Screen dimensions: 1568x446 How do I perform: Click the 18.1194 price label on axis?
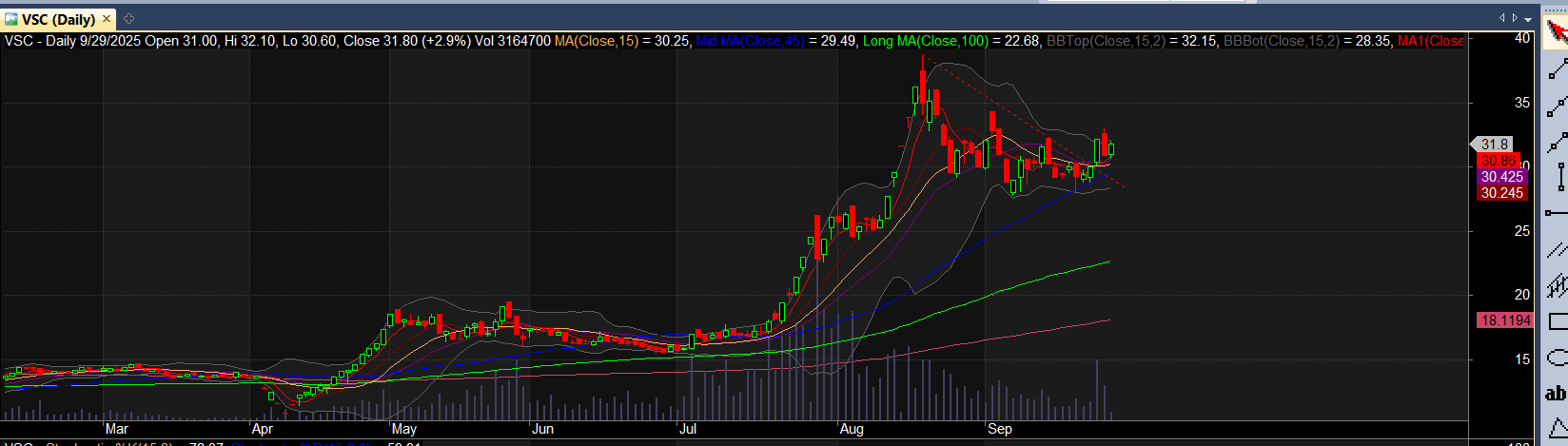point(1504,320)
